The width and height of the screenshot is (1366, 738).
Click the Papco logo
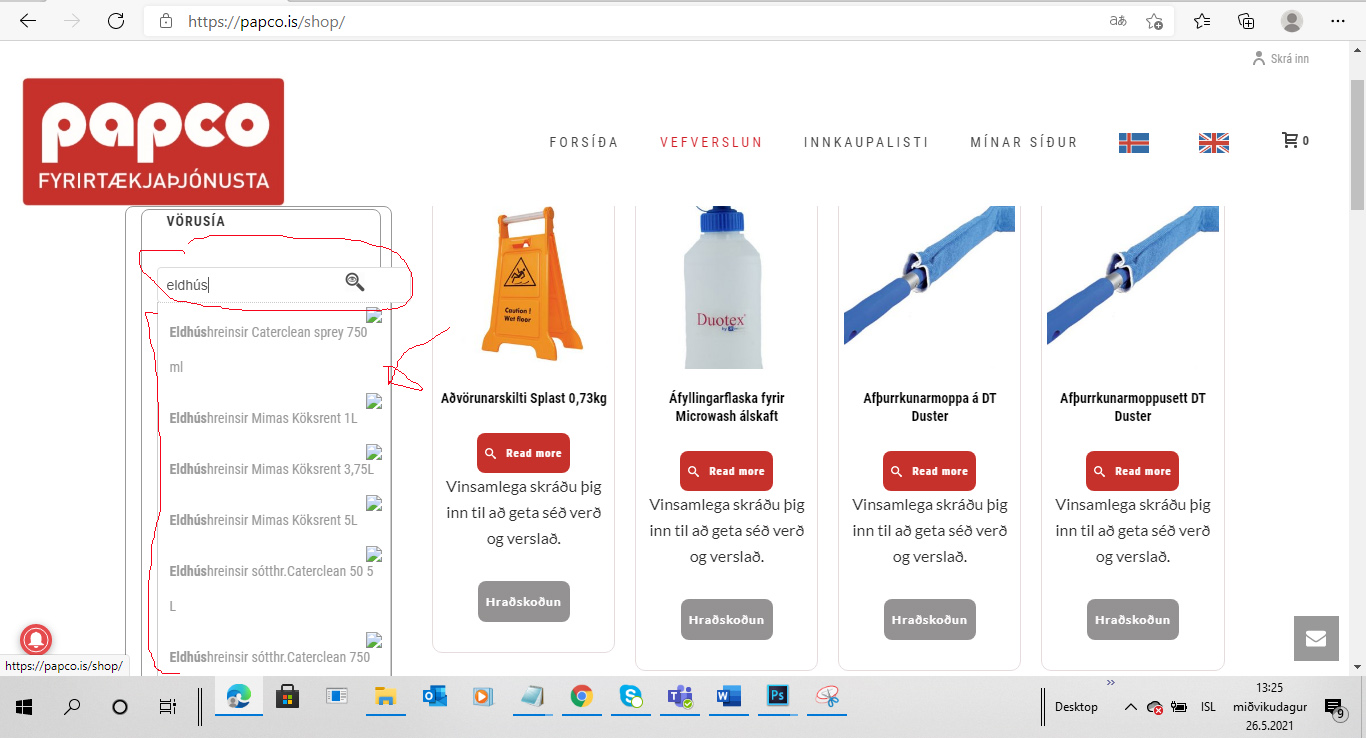(x=153, y=141)
